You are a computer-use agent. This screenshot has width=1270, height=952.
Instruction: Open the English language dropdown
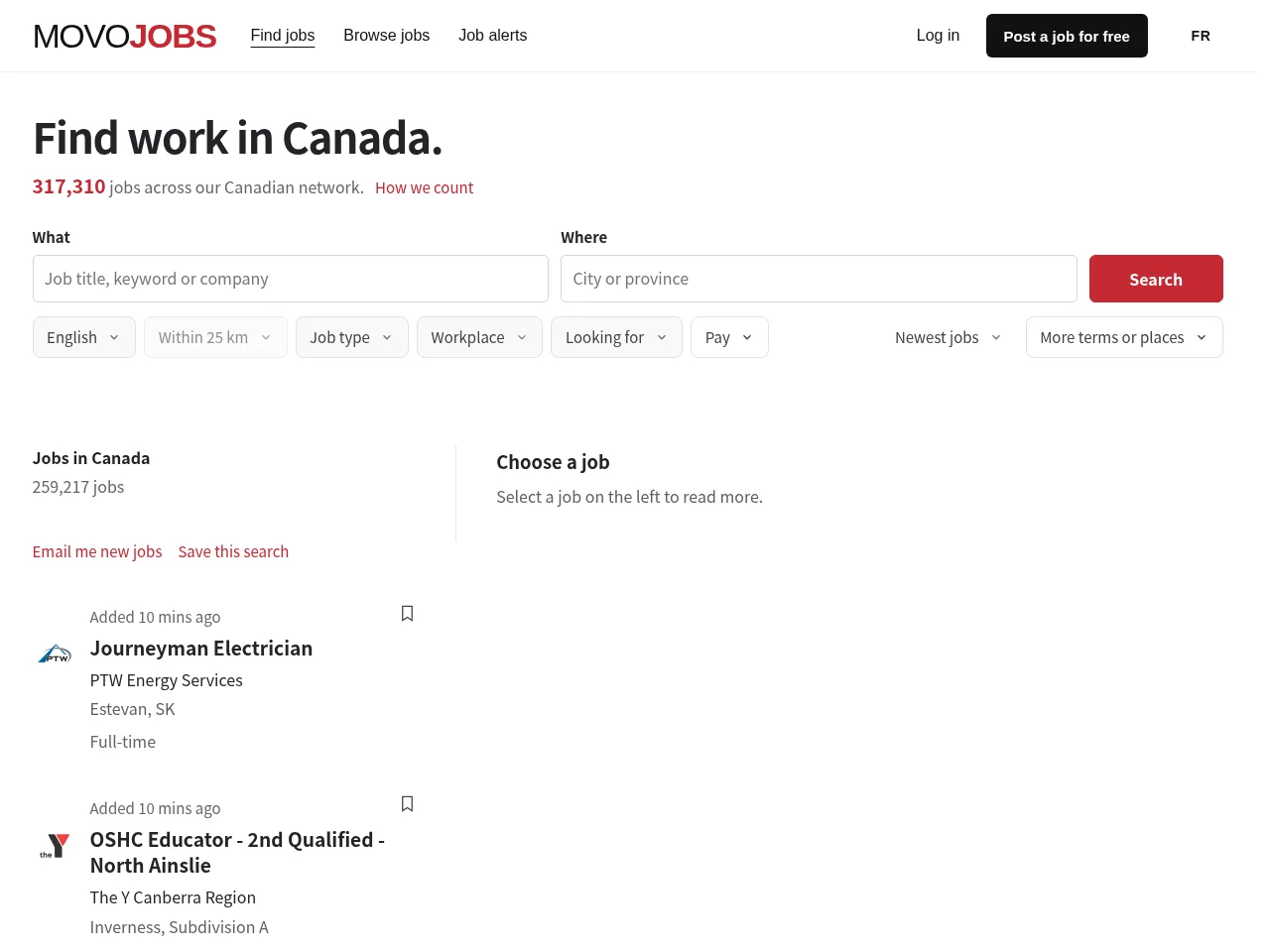(x=84, y=337)
